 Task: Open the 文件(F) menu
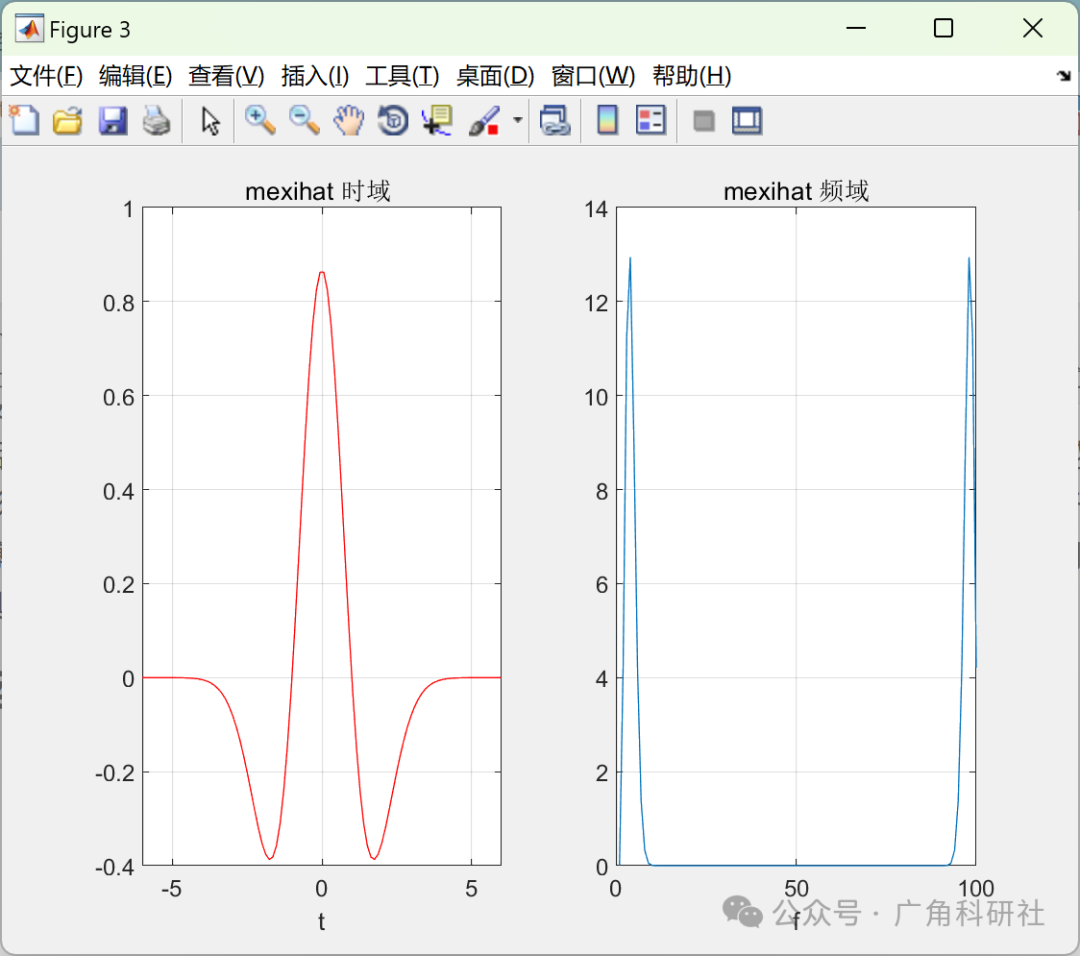(46, 76)
